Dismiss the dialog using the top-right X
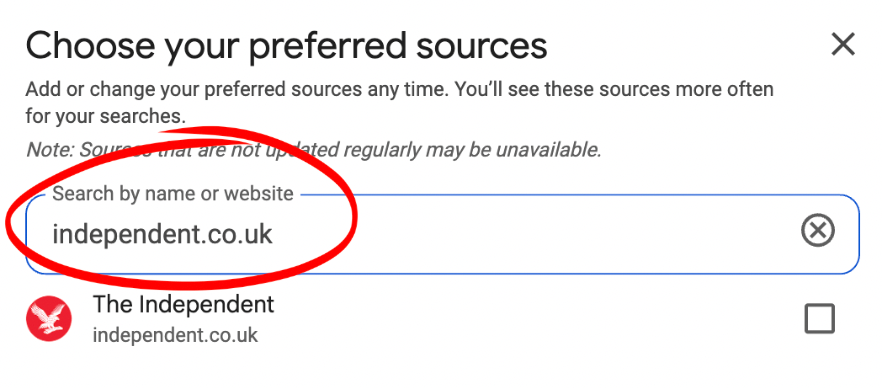 (x=843, y=44)
